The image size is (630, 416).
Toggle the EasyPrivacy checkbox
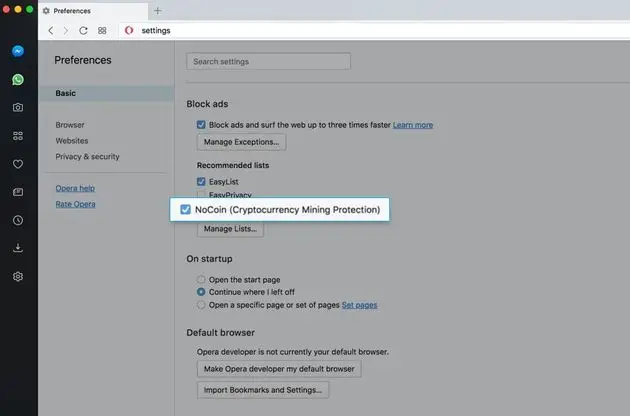(x=201, y=194)
